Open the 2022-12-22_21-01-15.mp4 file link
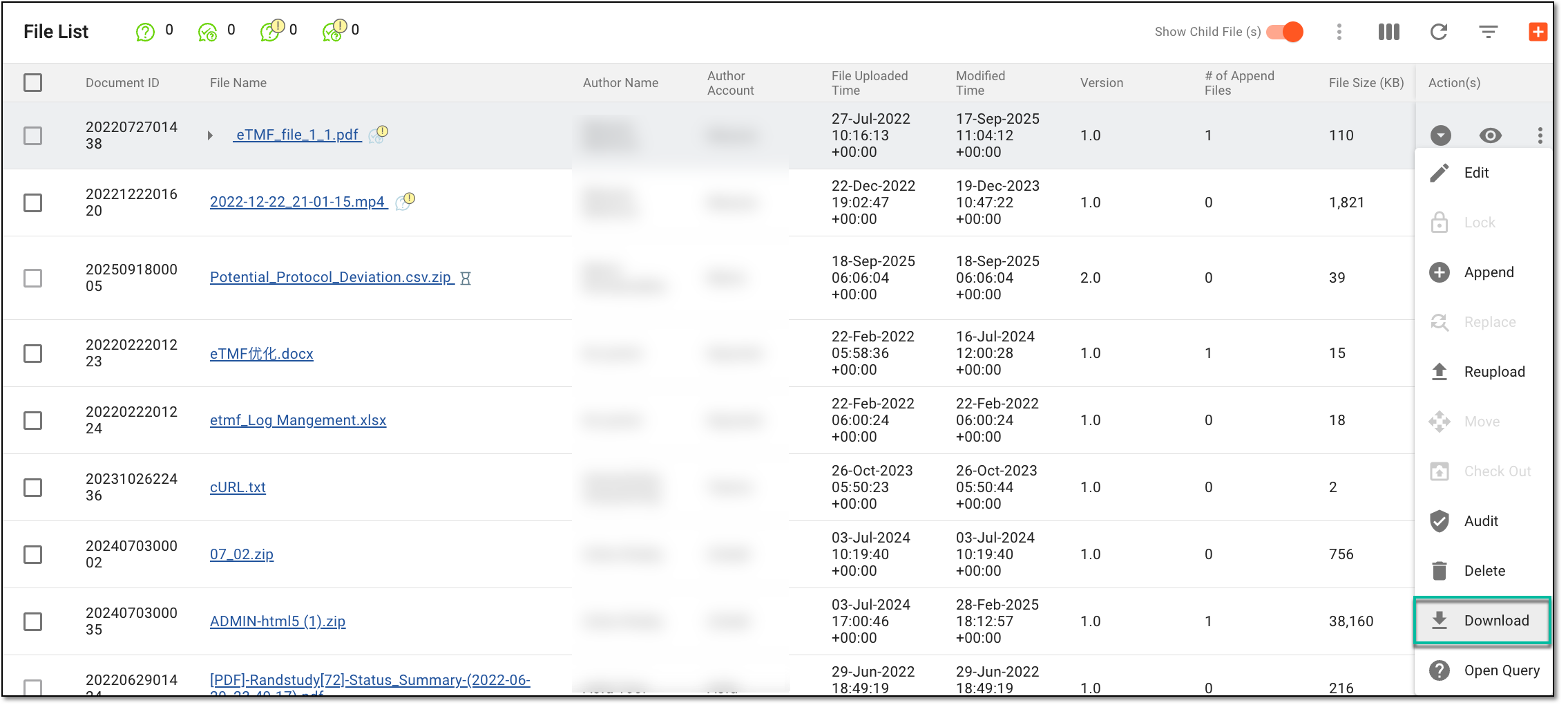Image resolution: width=1568 pixels, height=705 pixels. [x=298, y=202]
